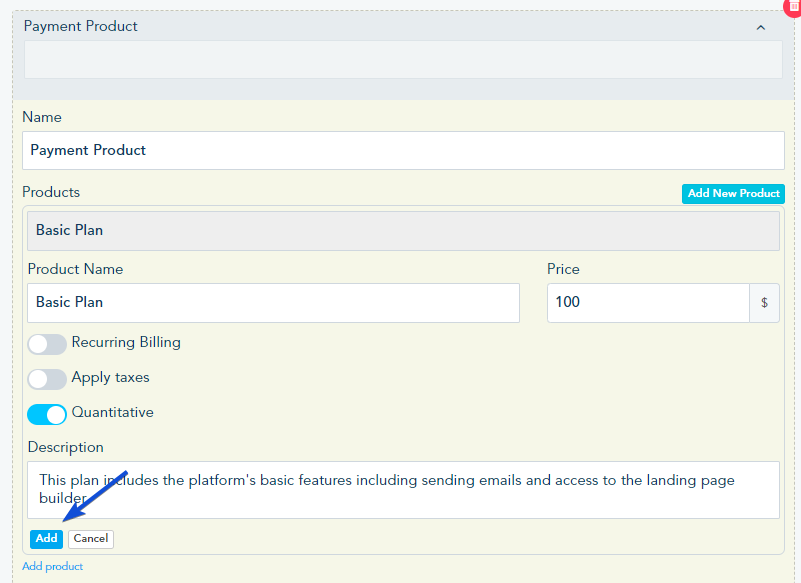Enable the Recurring Billing toggle
This screenshot has width=801, height=583.
tap(47, 344)
